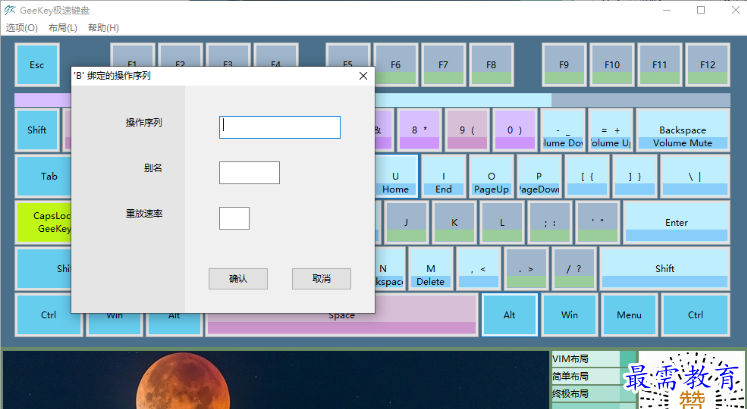Click the 9 ( key

[x=467, y=130]
